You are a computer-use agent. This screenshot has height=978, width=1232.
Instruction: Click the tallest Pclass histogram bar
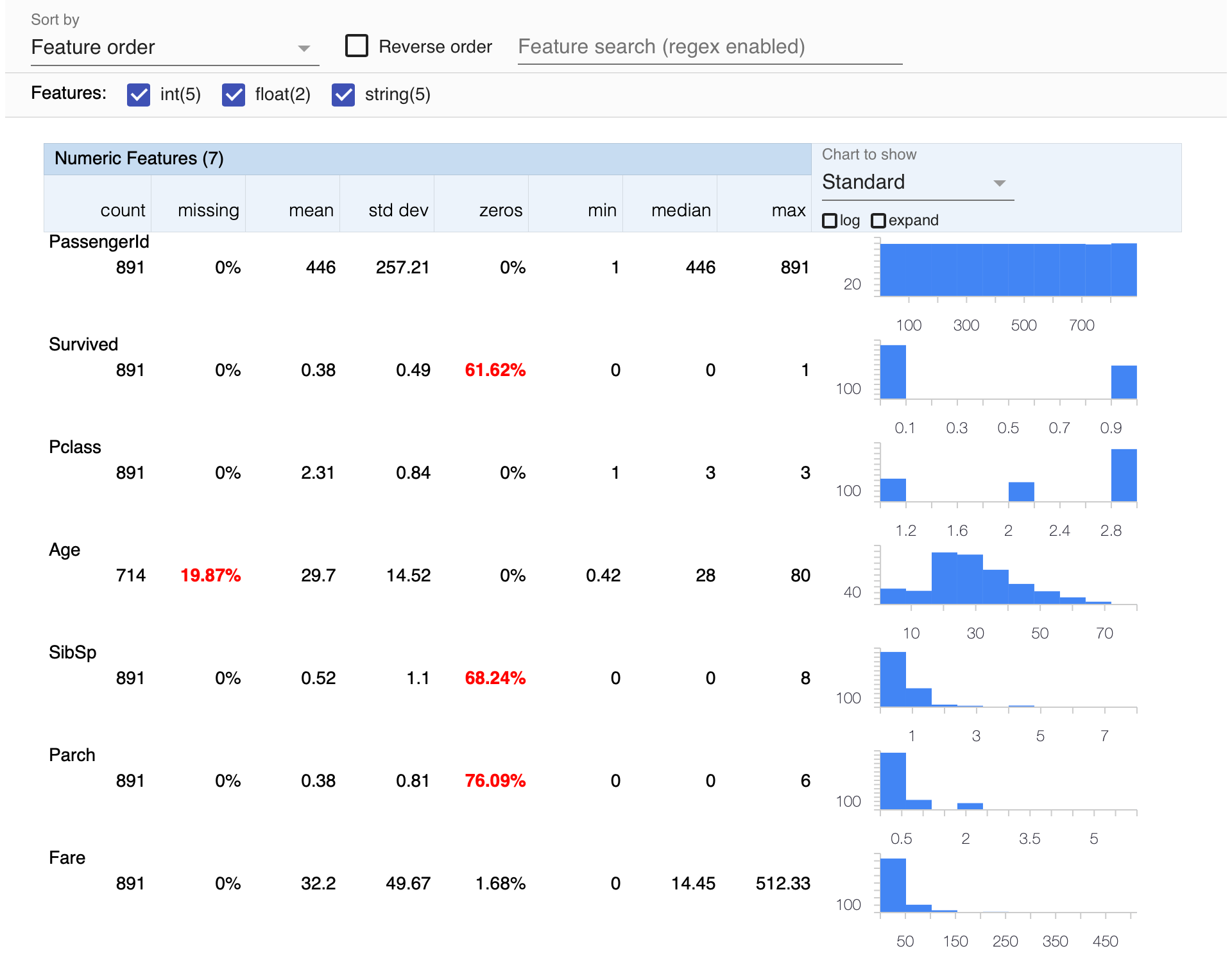[1124, 476]
